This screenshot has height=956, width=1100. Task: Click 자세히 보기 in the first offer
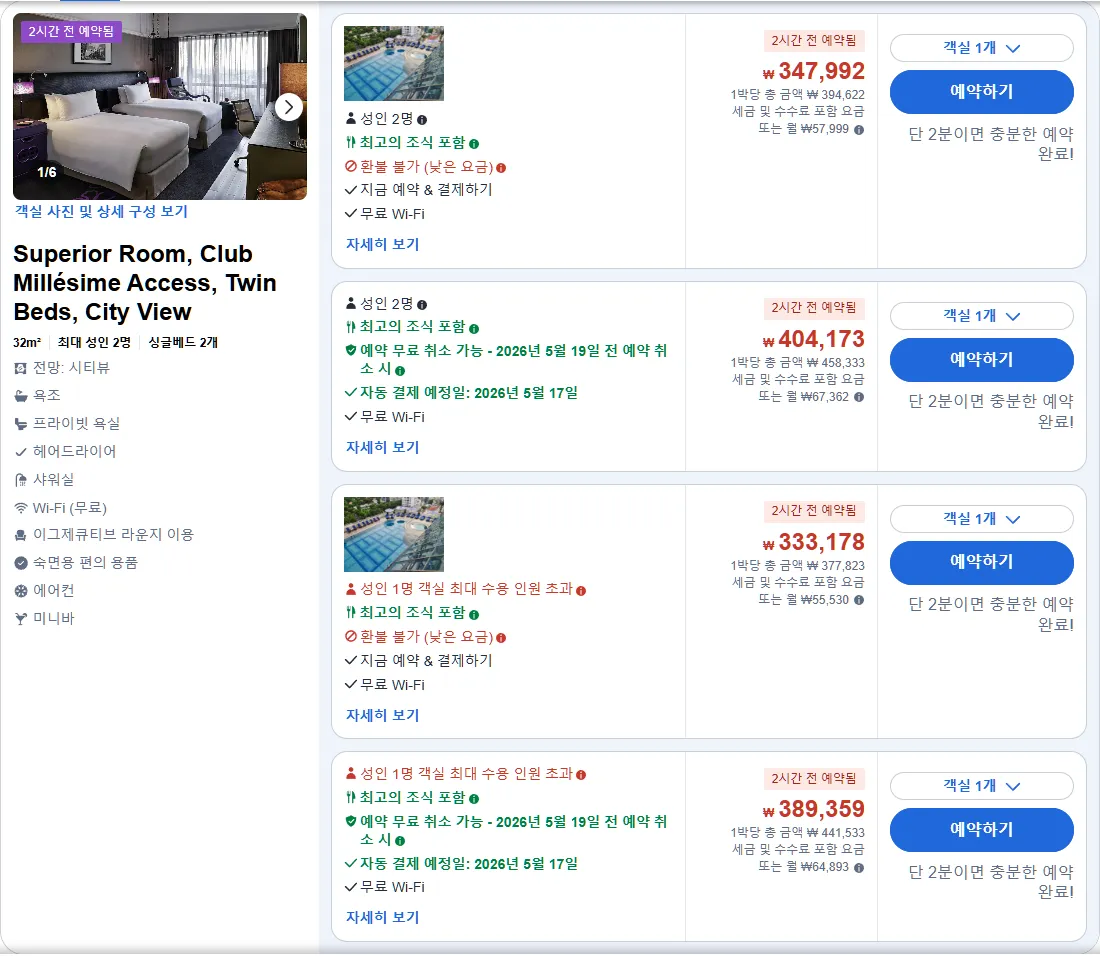[x=382, y=244]
